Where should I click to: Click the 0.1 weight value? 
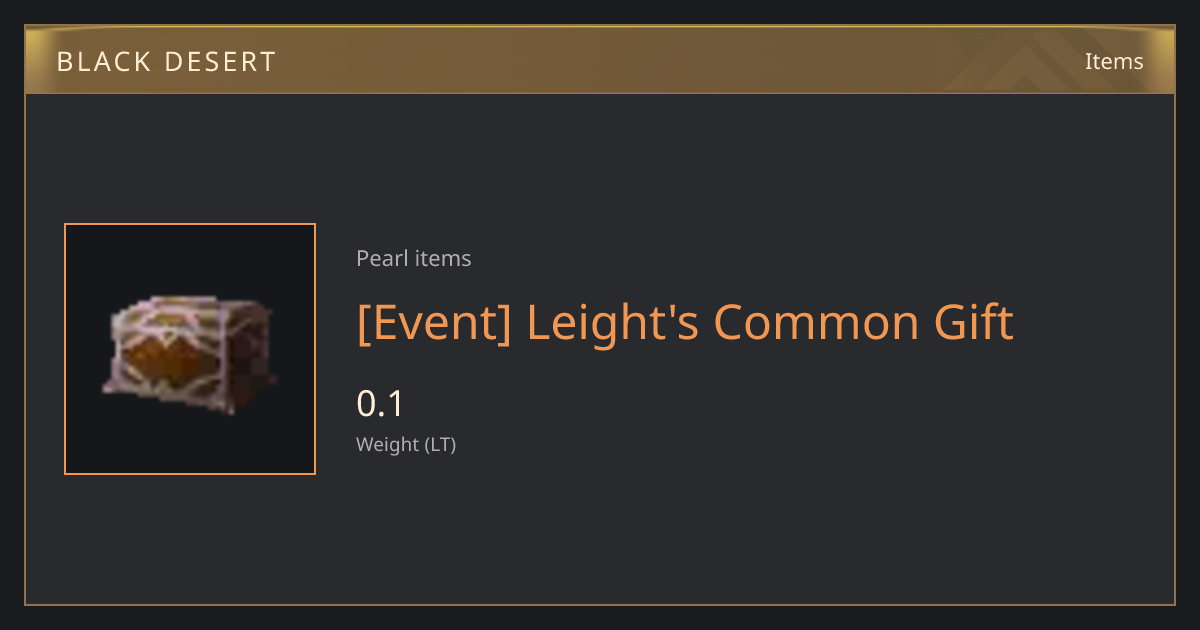point(380,404)
